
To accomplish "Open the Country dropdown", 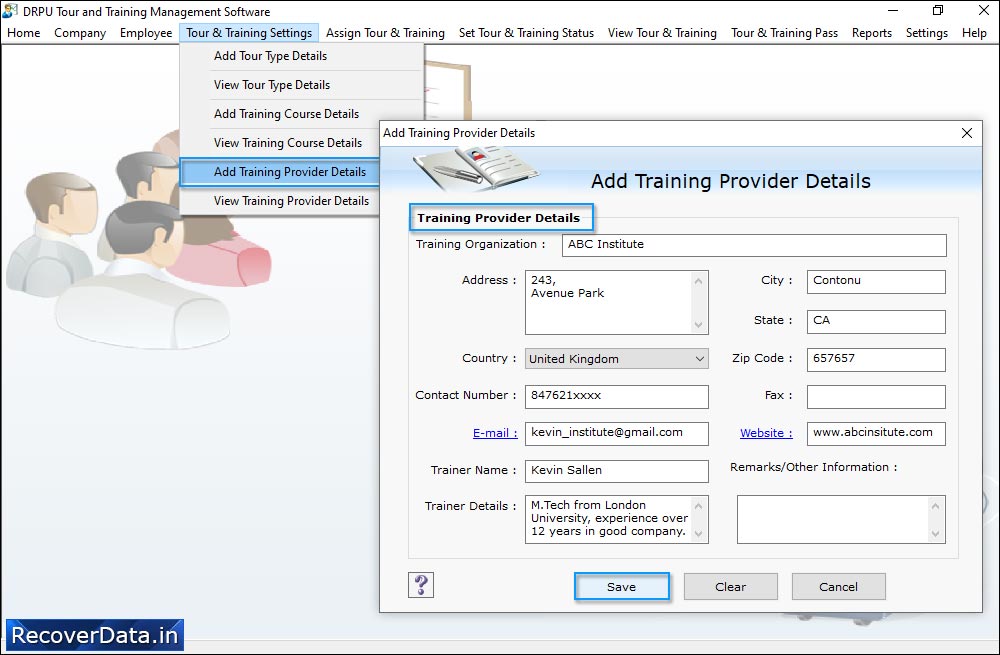I will [617, 358].
